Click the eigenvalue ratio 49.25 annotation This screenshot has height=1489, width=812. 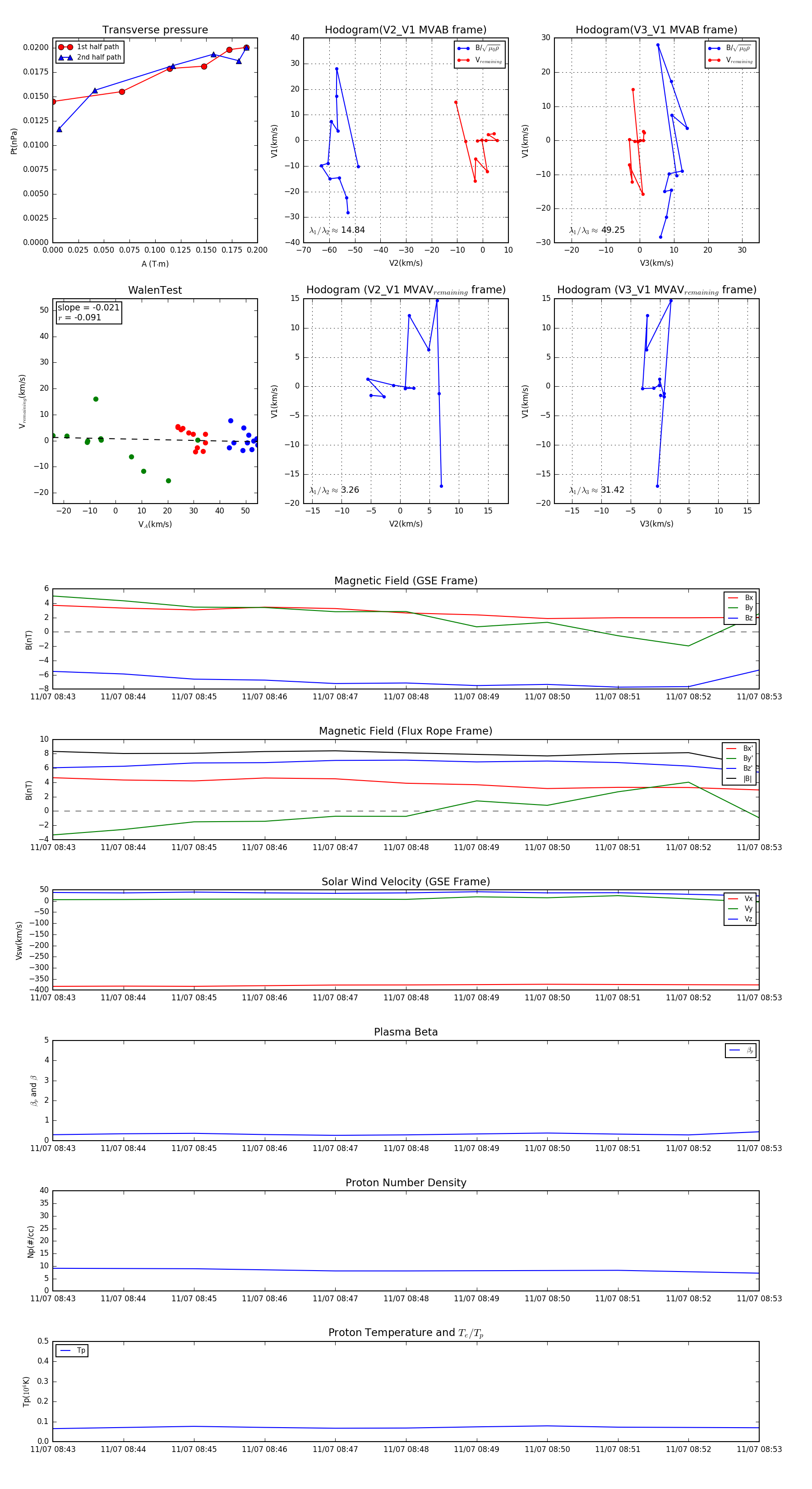click(597, 230)
